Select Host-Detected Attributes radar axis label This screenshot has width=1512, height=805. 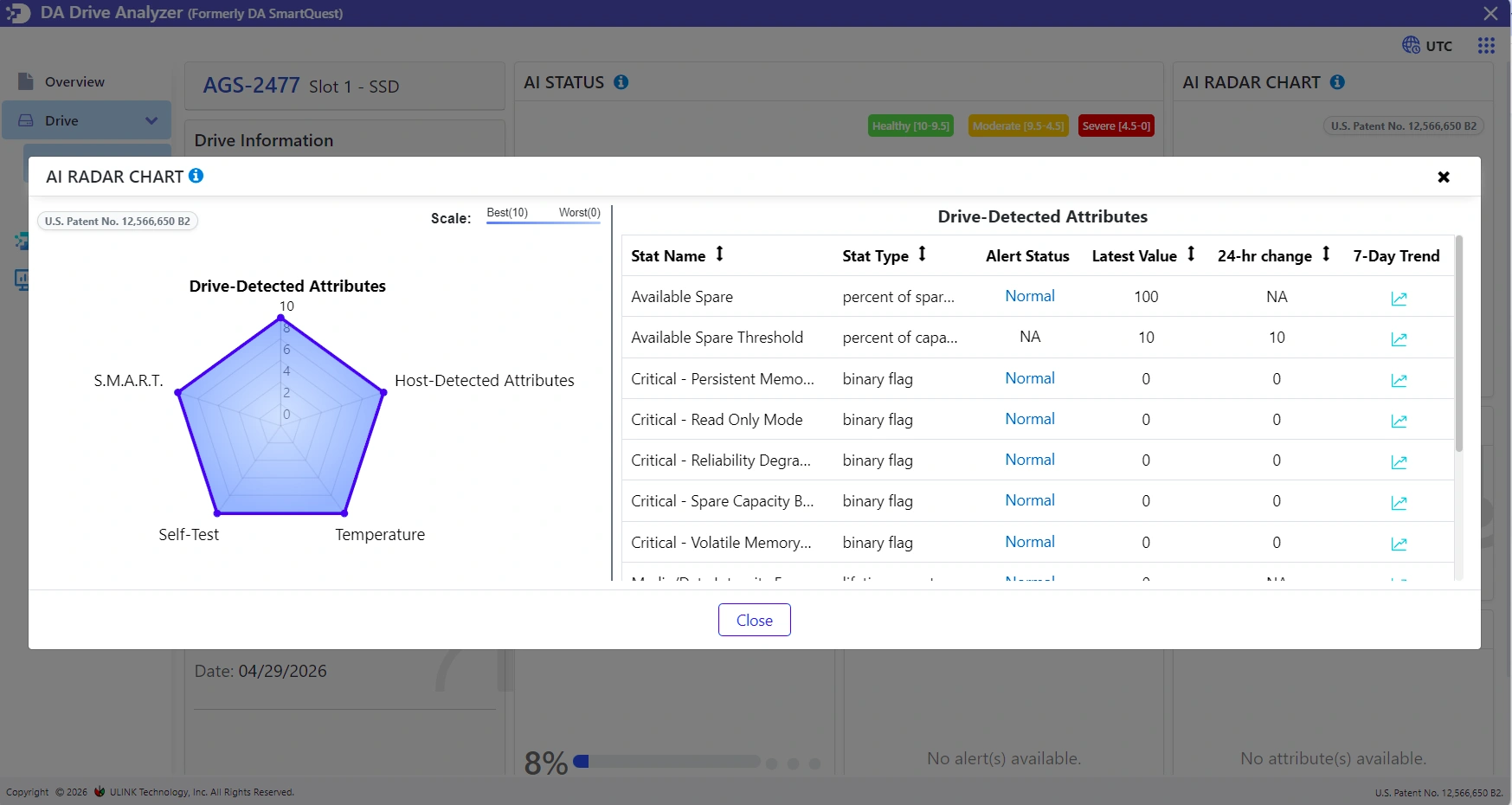(485, 380)
